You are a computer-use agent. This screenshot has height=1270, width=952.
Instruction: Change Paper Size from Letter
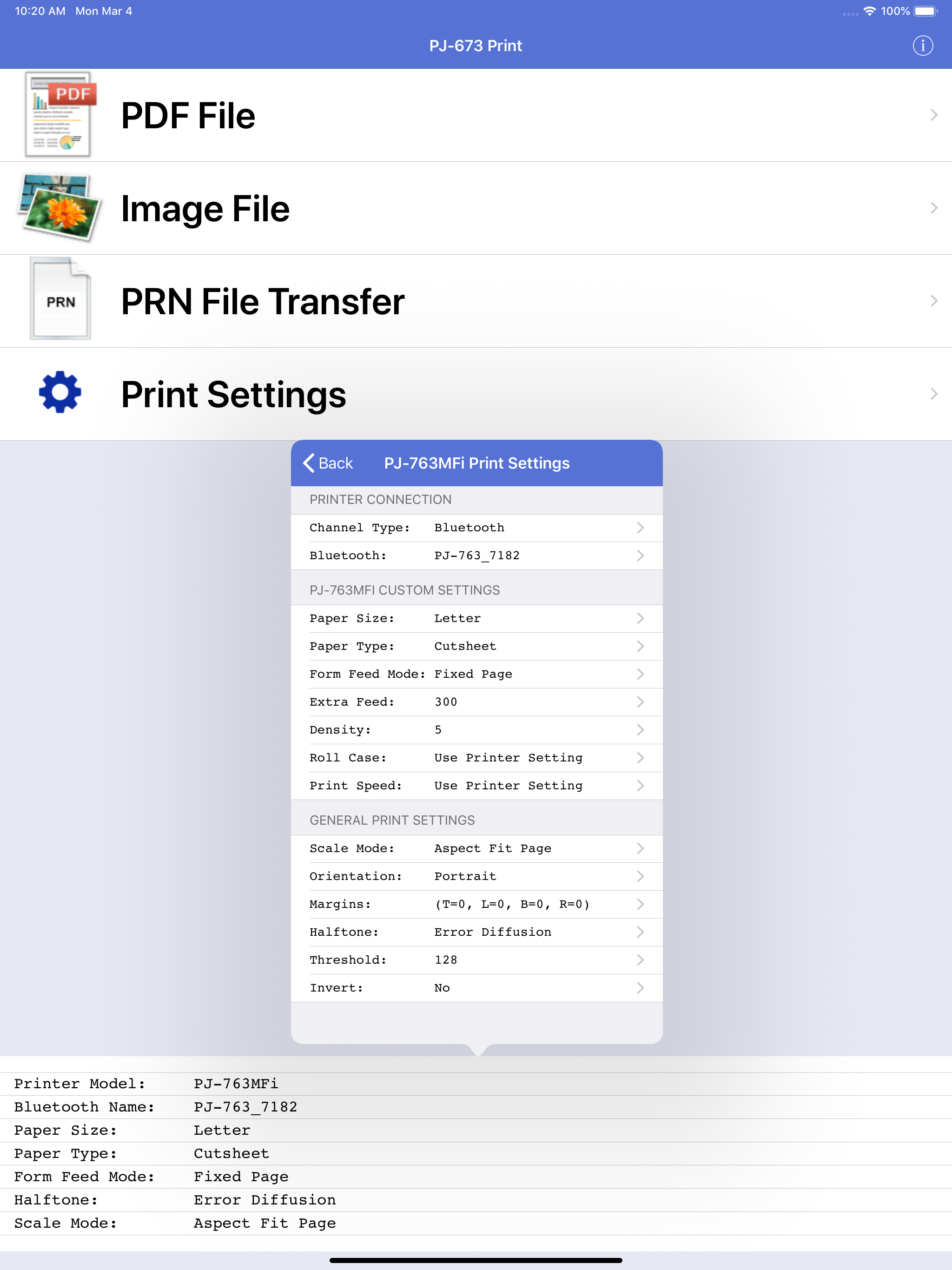click(476, 618)
